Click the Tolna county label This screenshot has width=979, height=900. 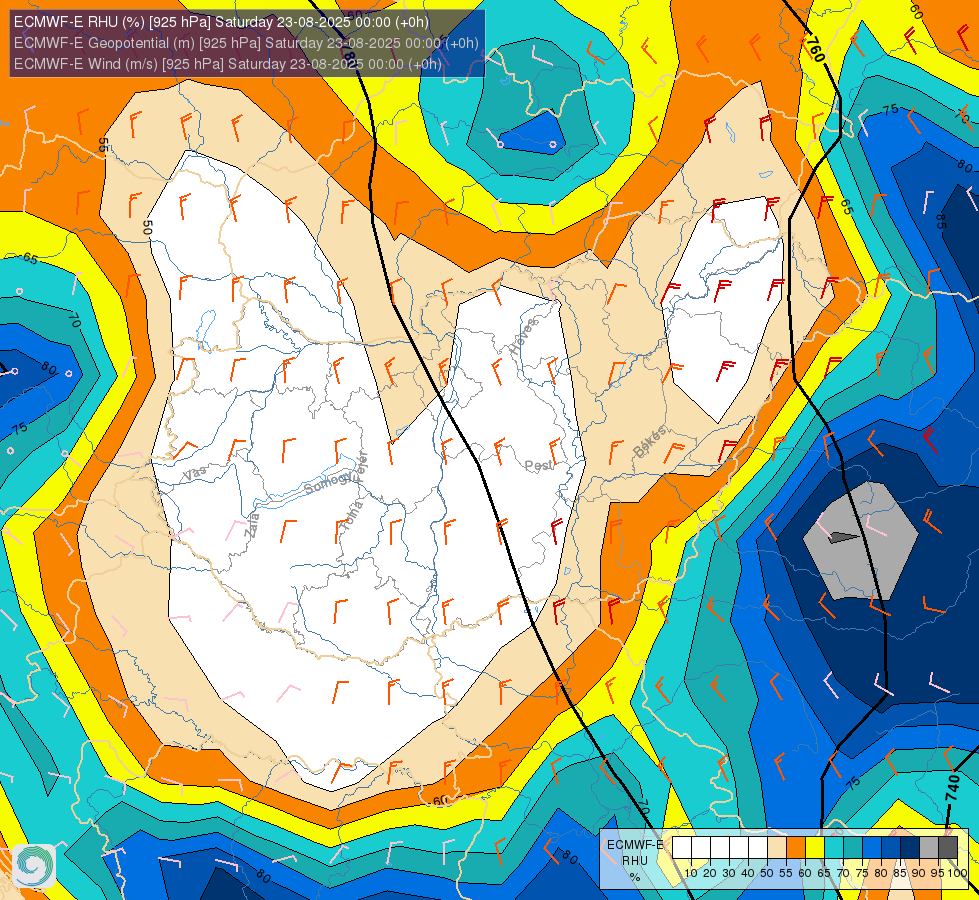[x=352, y=516]
